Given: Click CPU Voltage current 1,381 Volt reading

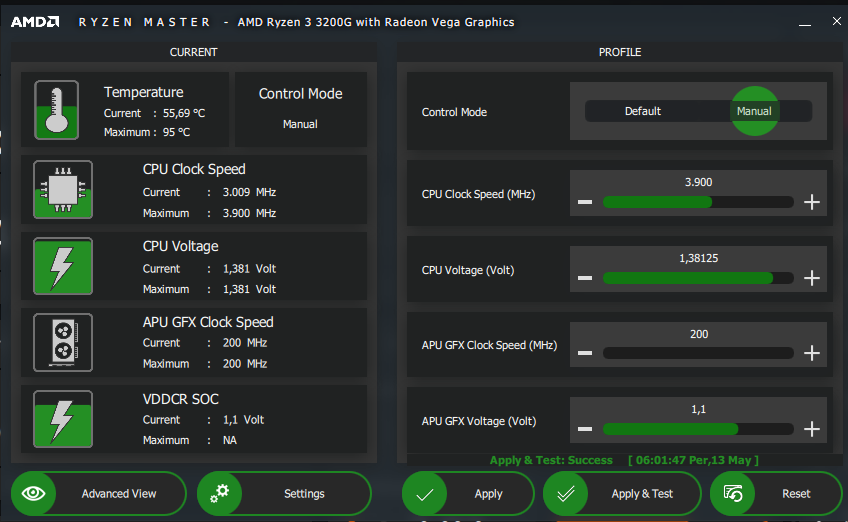Looking at the screenshot, I should (249, 269).
